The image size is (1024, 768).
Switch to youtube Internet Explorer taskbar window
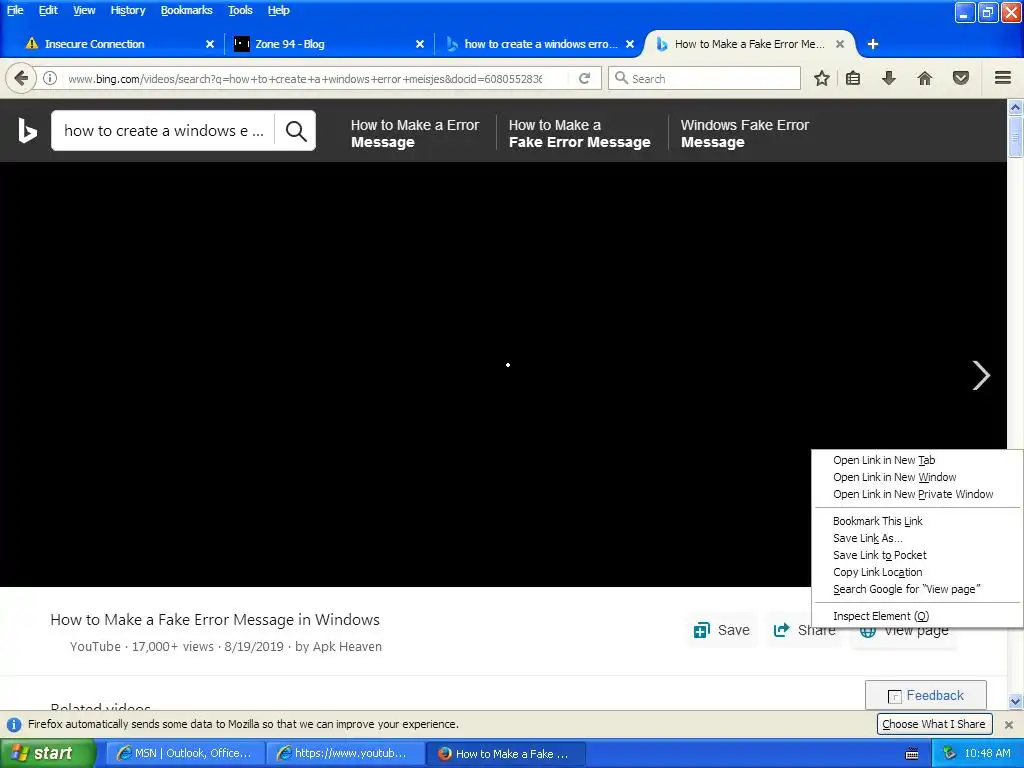tap(345, 754)
